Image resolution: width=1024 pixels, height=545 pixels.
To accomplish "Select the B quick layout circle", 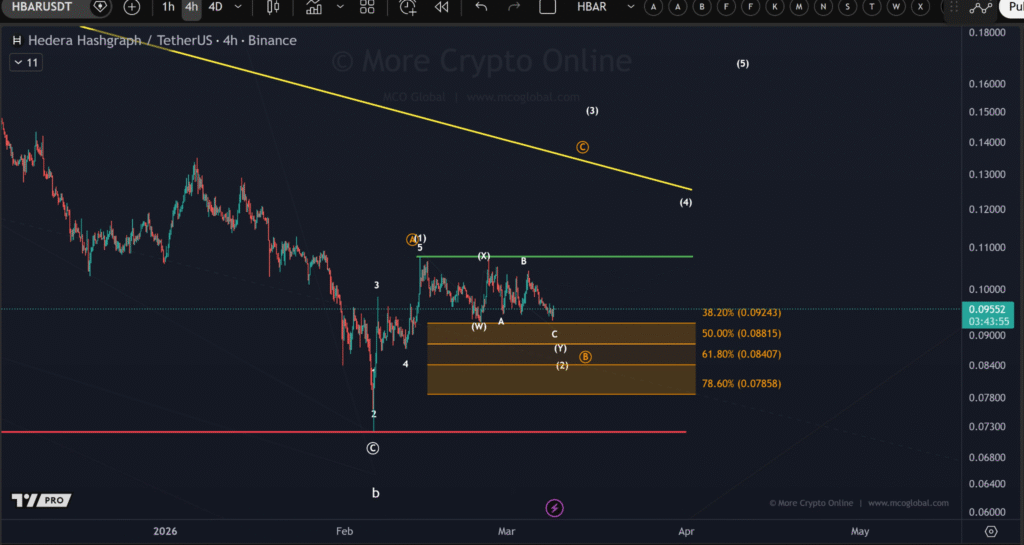I will (702, 7).
